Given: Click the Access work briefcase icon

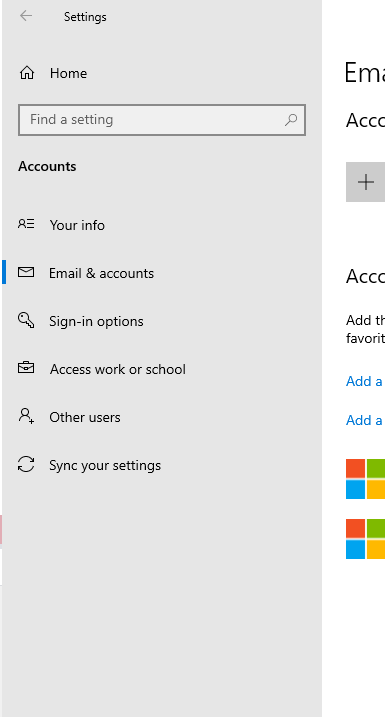Looking at the screenshot, I should 26,368.
